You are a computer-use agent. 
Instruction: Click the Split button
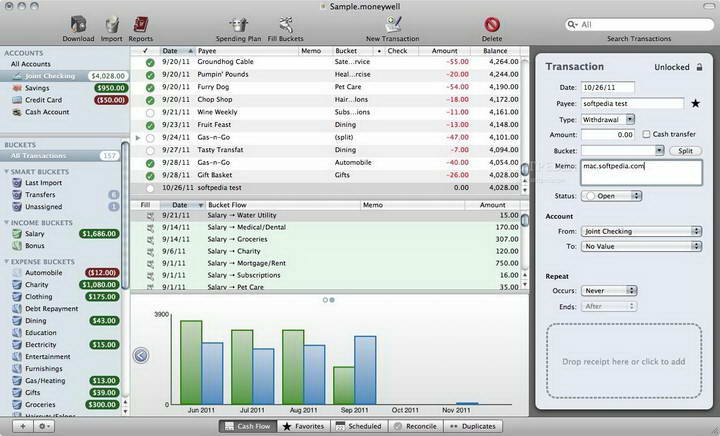pos(686,150)
